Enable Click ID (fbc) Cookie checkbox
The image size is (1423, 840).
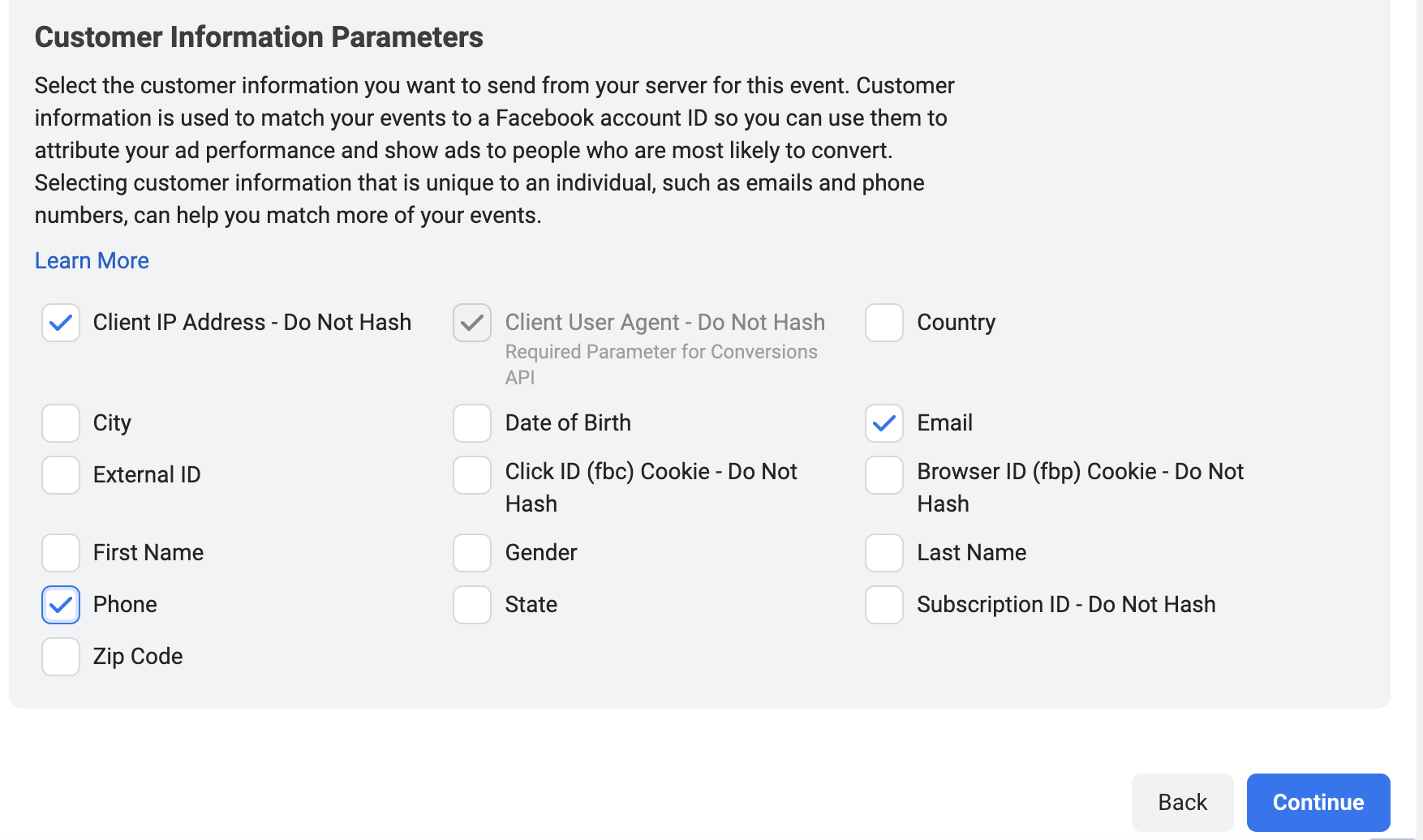click(x=472, y=475)
